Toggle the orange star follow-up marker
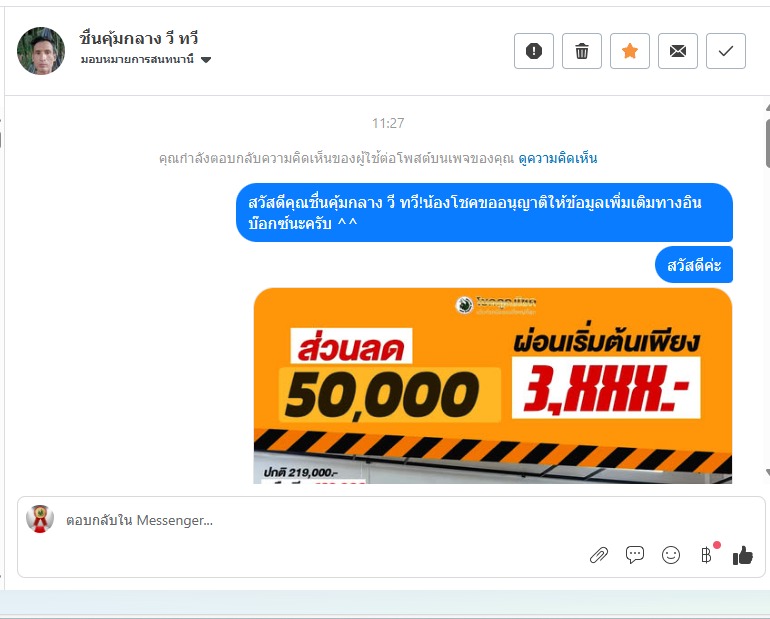Image resolution: width=770 pixels, height=619 pixels. point(630,51)
